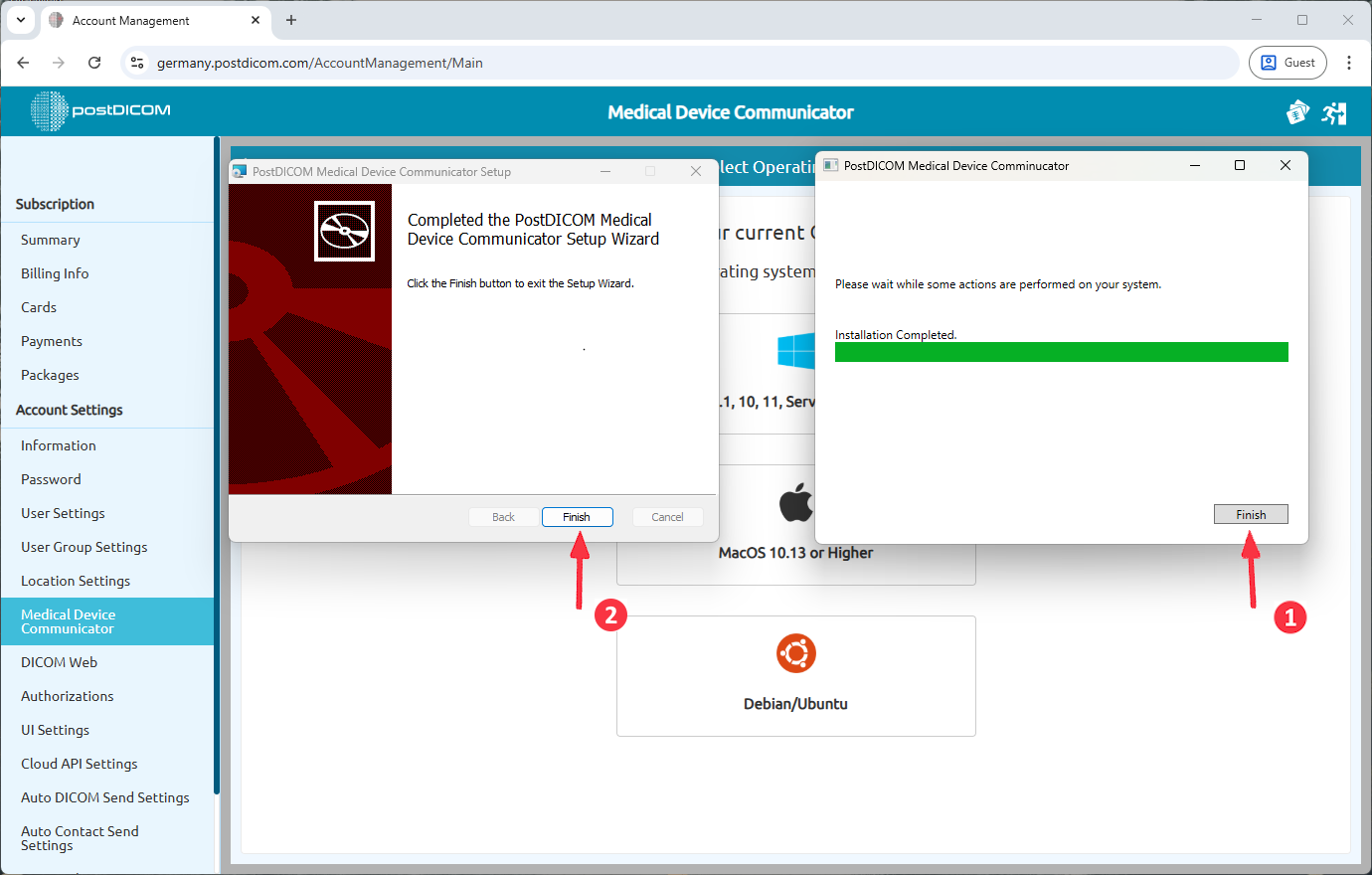This screenshot has width=1372, height=875.
Task: Open the browser's three-dot menu
Action: [x=1349, y=62]
